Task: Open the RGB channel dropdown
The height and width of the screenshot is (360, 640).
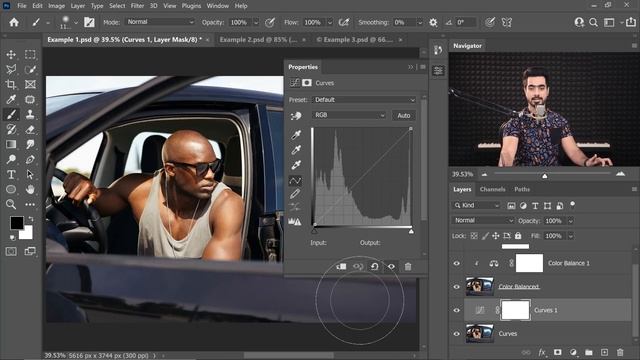Action: pyautogui.click(x=349, y=116)
